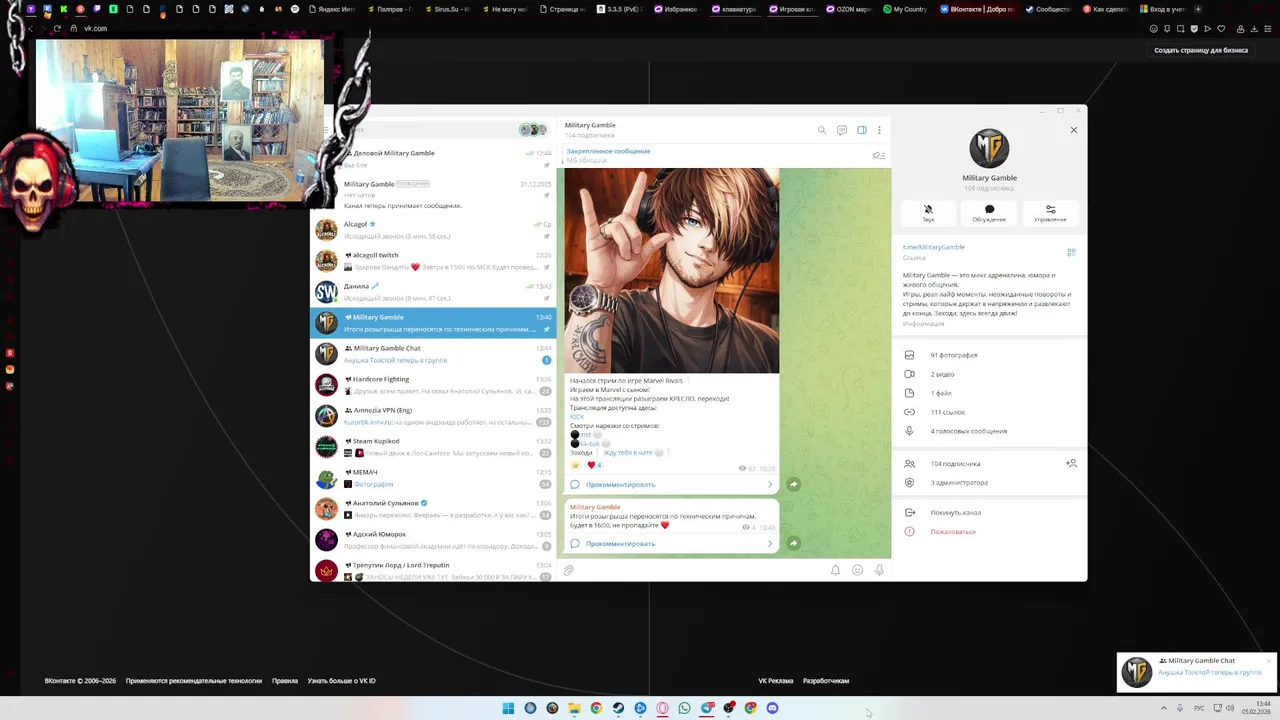Open Прокомментировать under Итоги розыгрыша post
This screenshot has width=1280, height=720.
click(x=672, y=543)
